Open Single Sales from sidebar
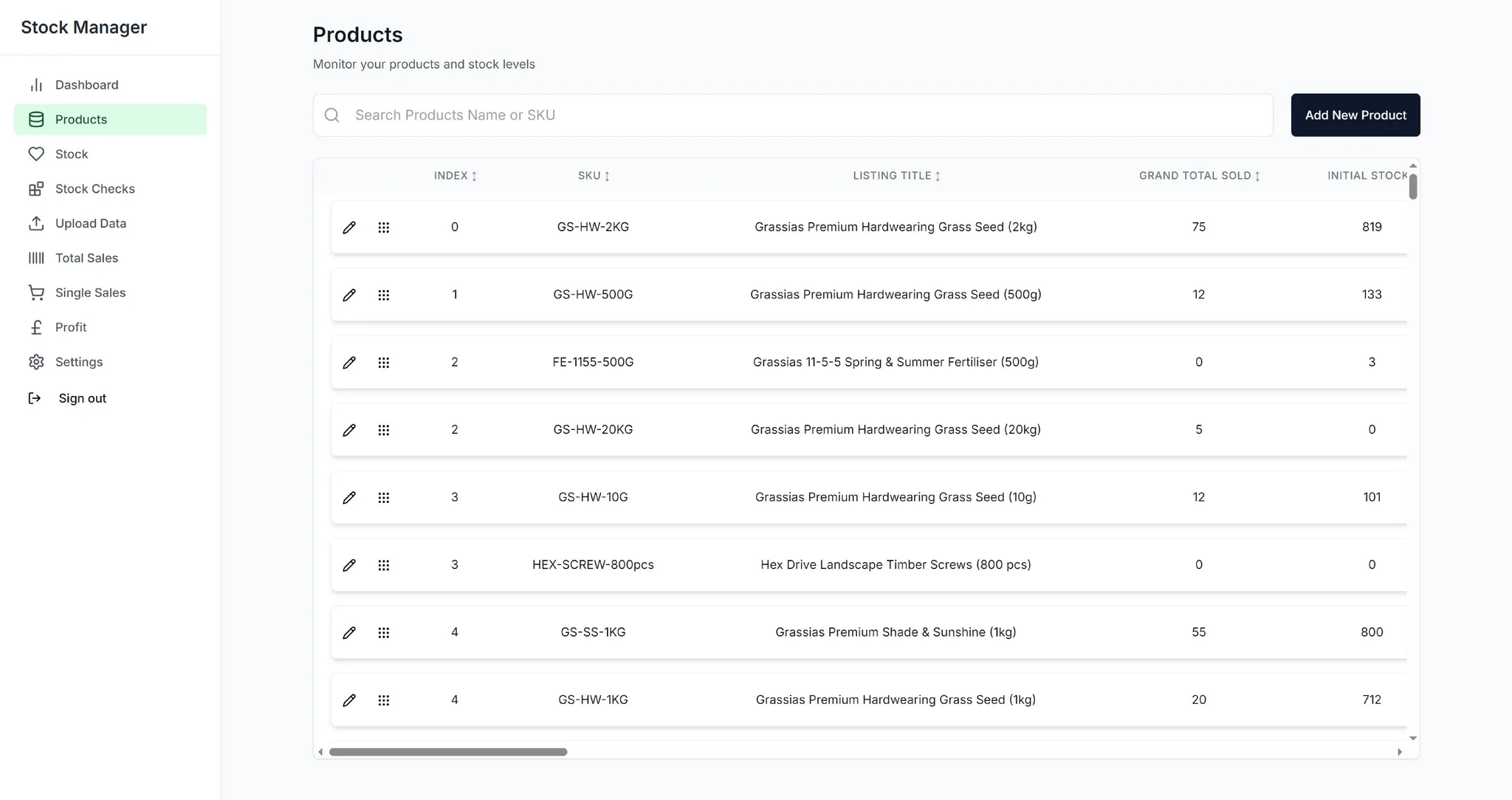 (x=110, y=293)
